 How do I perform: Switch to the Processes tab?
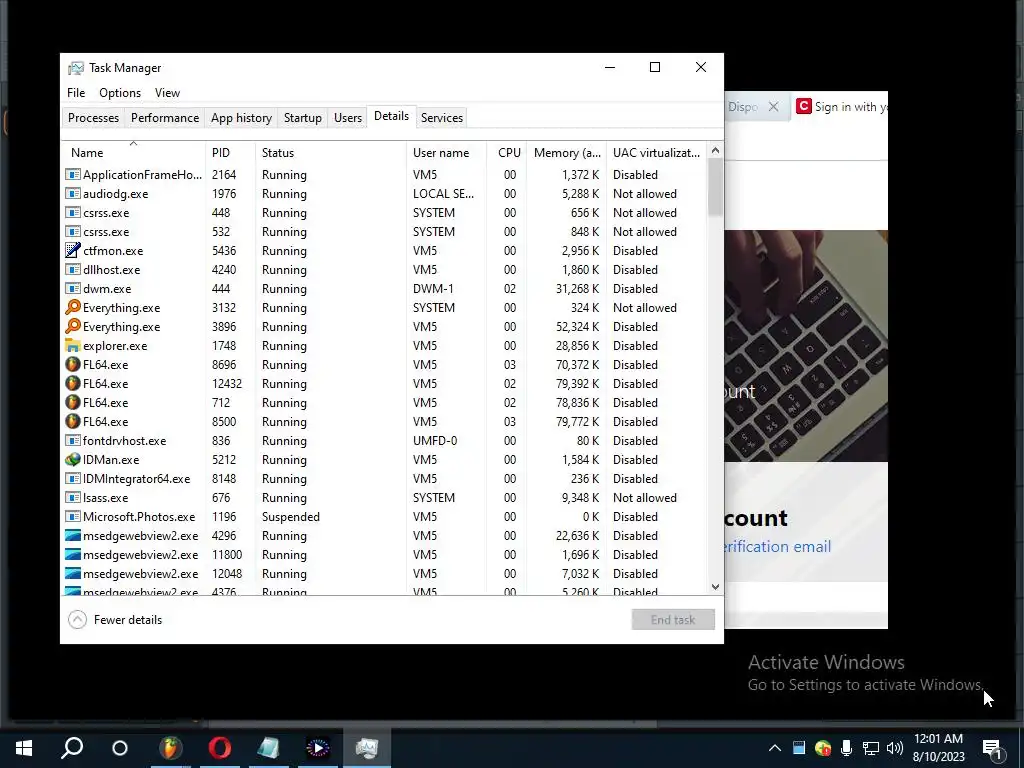pyautogui.click(x=93, y=118)
